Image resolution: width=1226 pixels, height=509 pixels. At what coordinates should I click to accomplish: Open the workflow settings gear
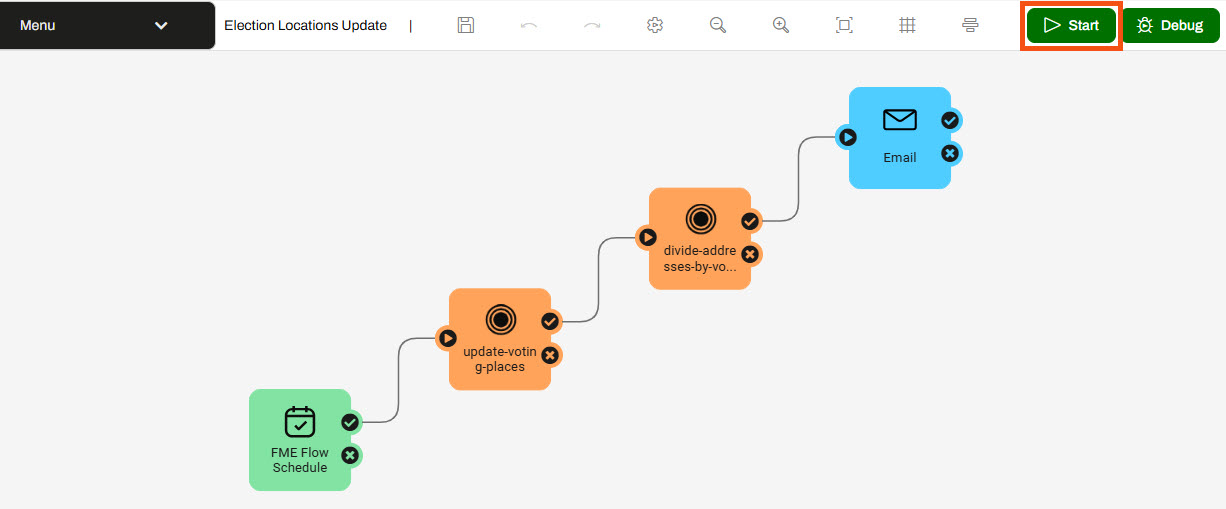pyautogui.click(x=655, y=25)
